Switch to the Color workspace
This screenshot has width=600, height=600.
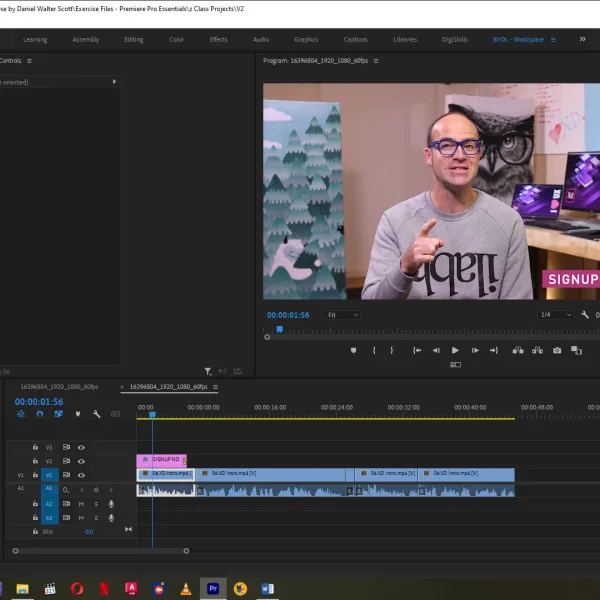pos(176,39)
